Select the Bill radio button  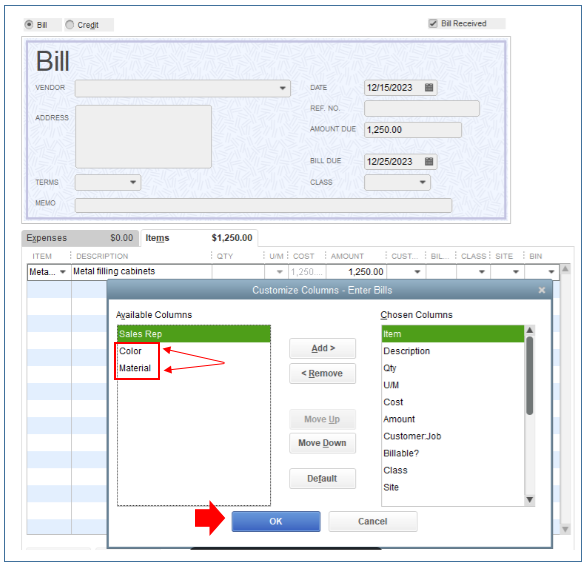point(29,25)
